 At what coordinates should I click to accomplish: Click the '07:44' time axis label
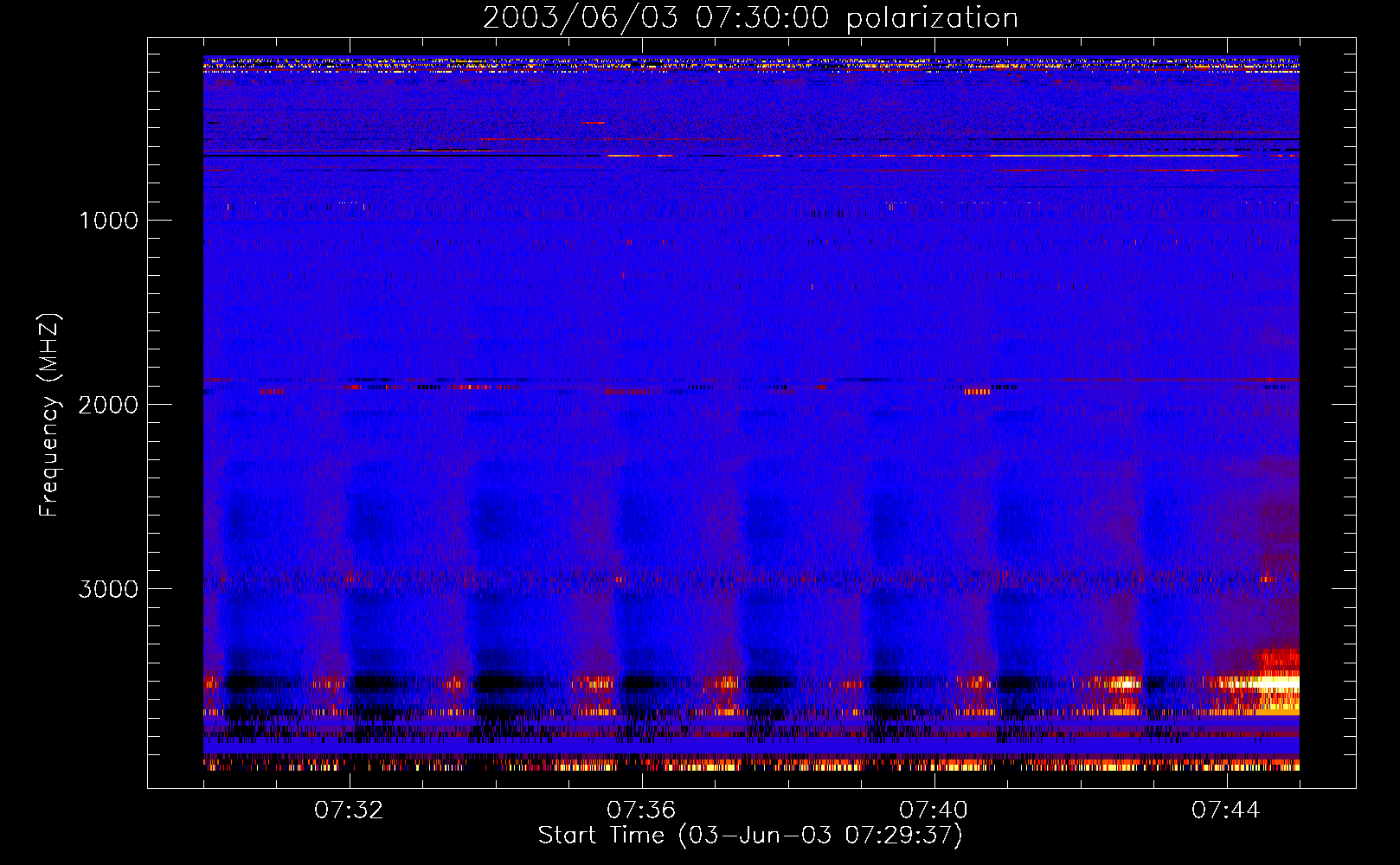click(x=1227, y=811)
